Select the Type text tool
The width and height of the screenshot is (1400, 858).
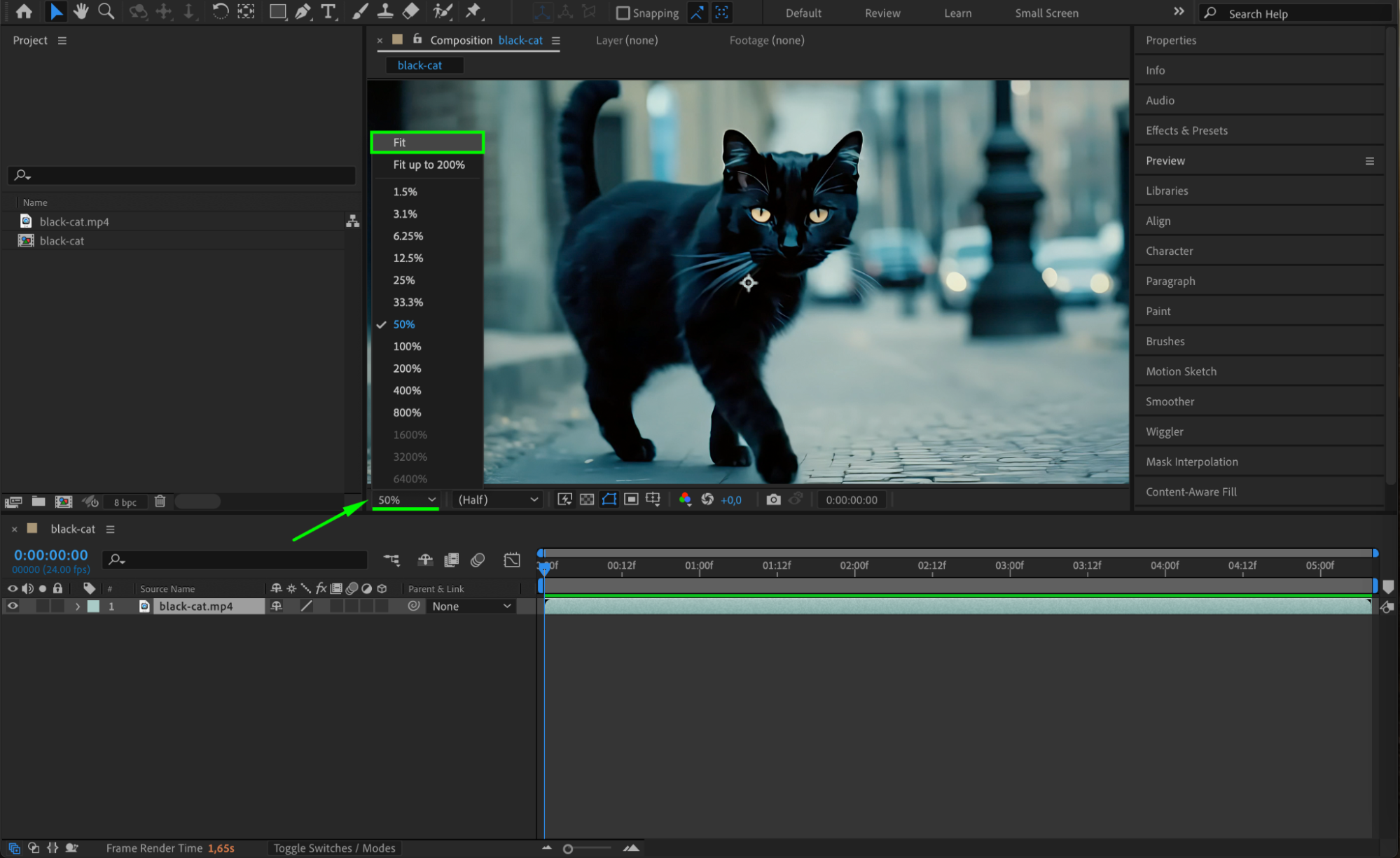click(x=328, y=11)
